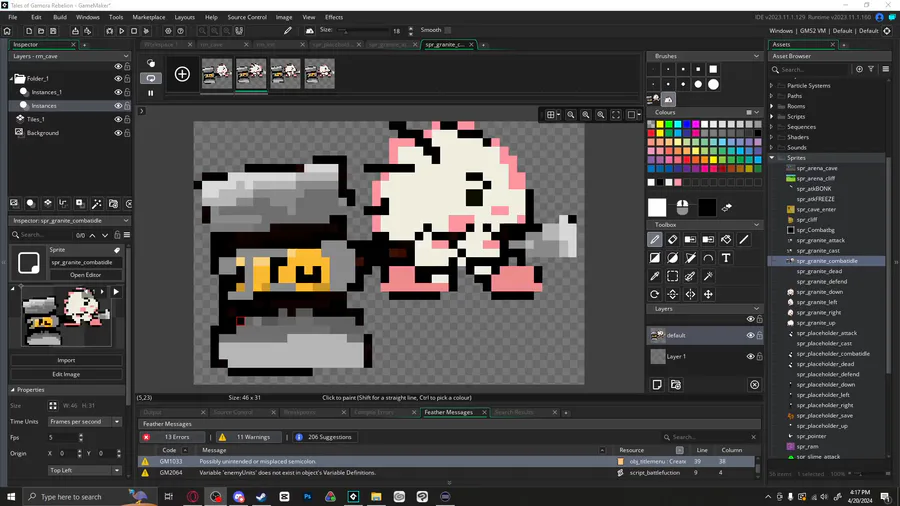Collapse the Sprites folder in Asset Browser
This screenshot has height=506, width=900.
pos(772,158)
